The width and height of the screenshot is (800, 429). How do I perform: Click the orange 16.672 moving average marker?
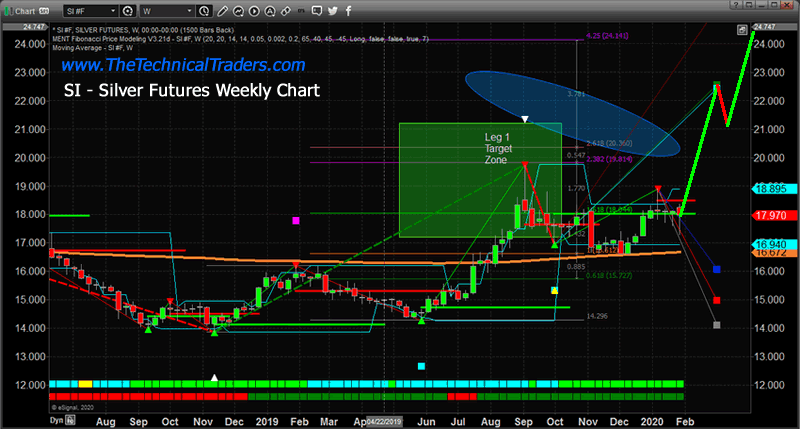point(773,253)
